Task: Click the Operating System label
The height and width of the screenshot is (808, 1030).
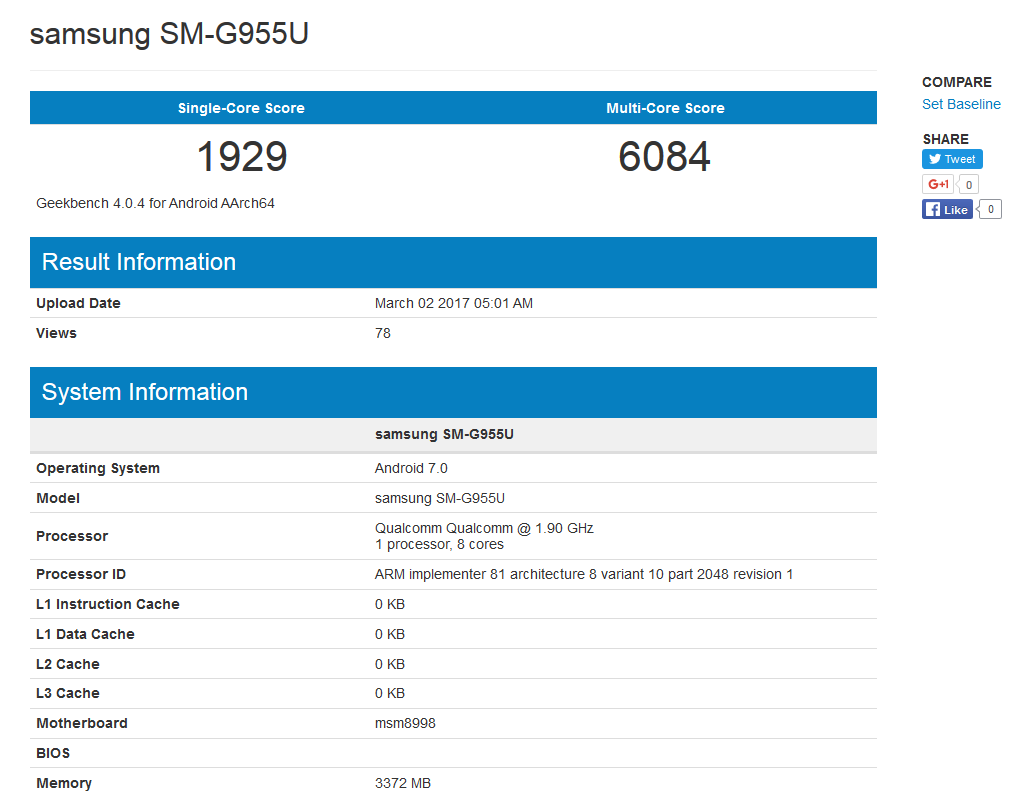Action: [98, 468]
